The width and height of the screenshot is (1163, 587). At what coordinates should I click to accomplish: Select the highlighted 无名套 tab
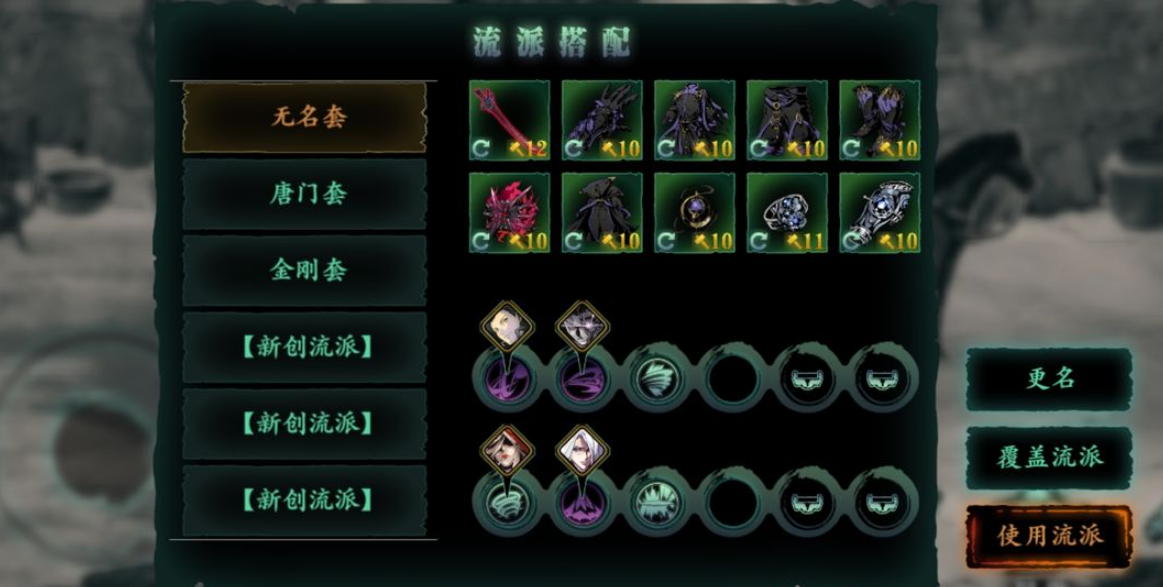305,117
